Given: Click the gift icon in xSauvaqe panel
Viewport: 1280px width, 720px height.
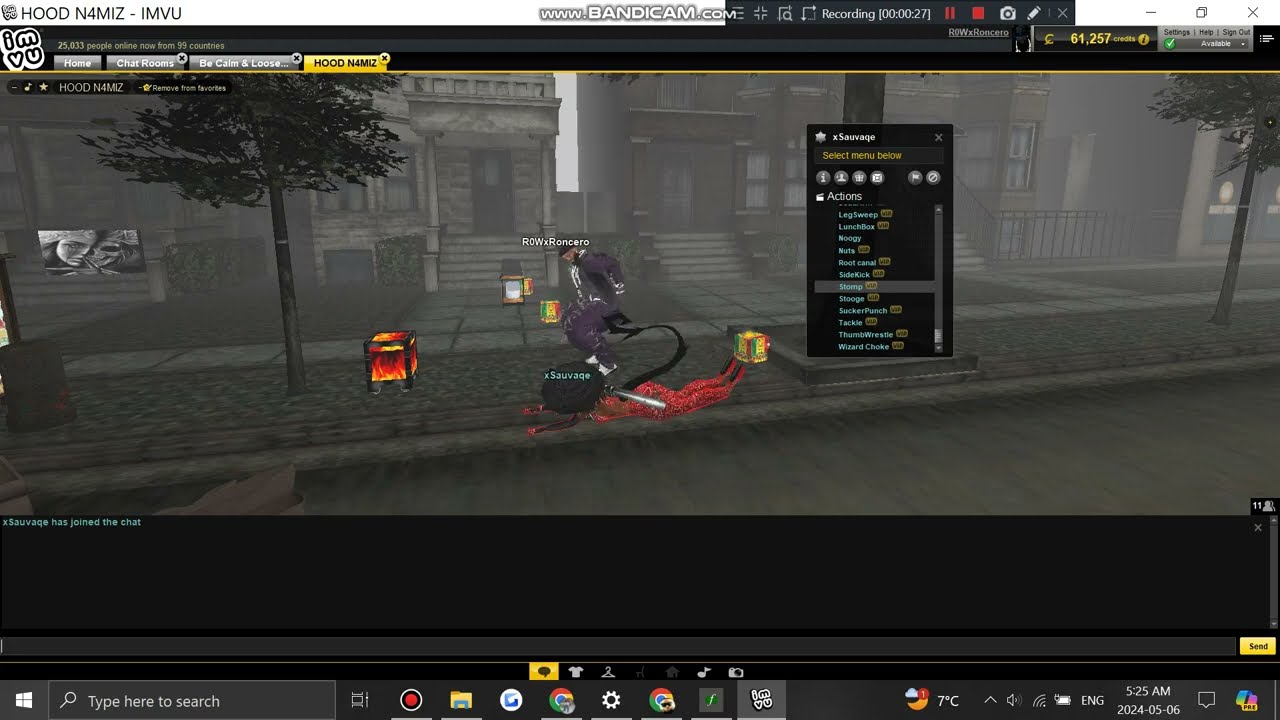Looking at the screenshot, I should click(x=859, y=177).
